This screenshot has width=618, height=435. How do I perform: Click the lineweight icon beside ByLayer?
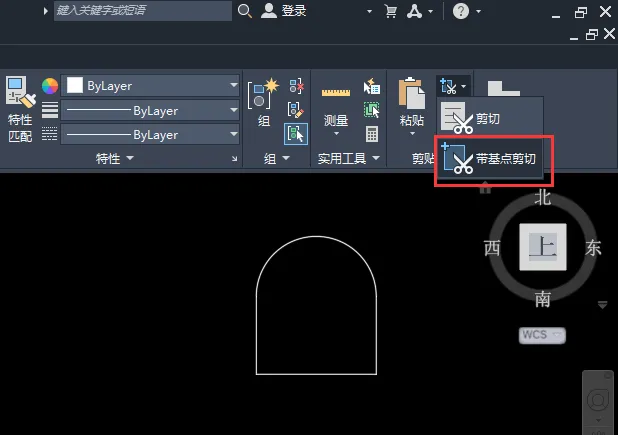50,110
